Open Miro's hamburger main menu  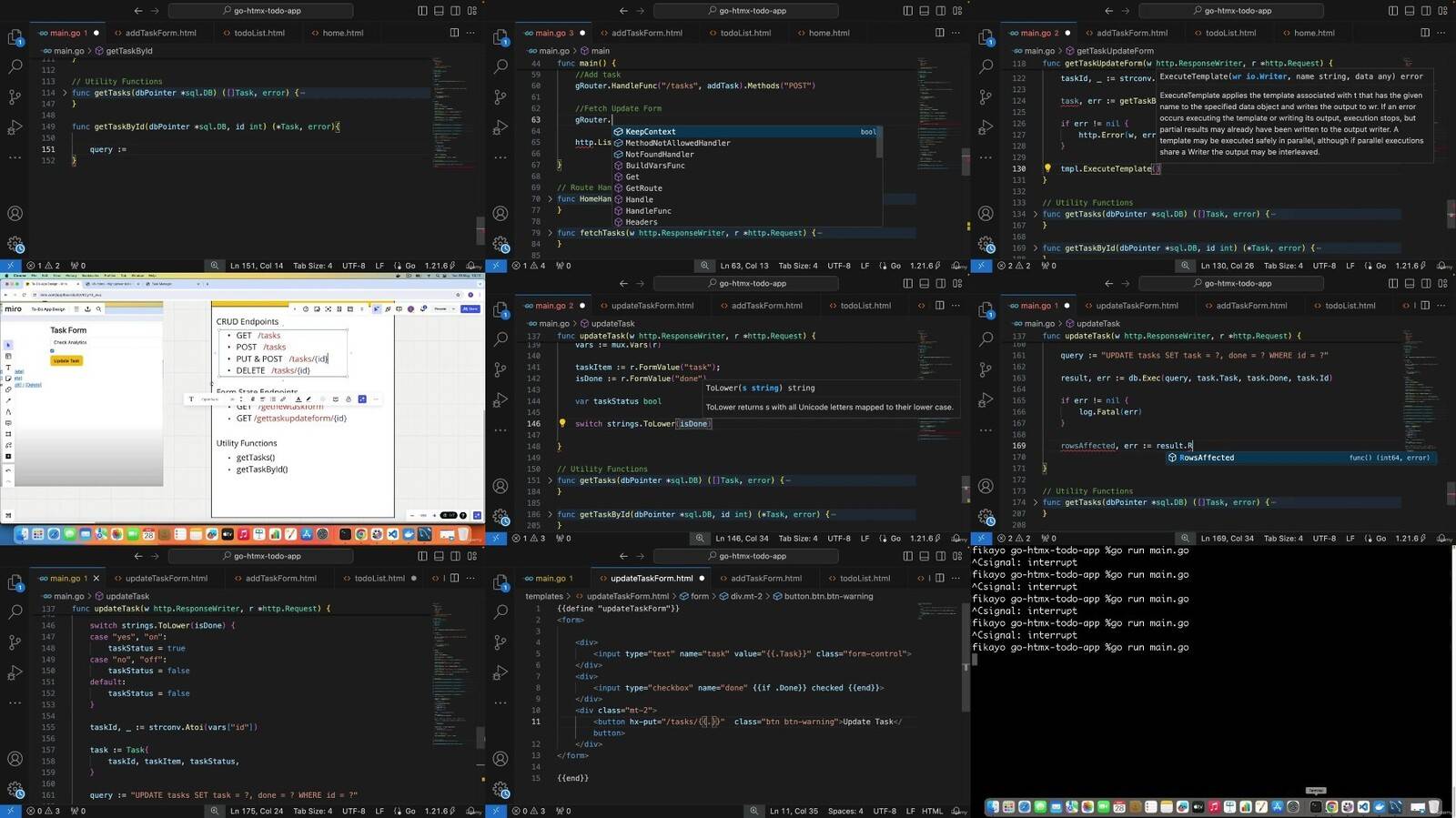point(76,309)
